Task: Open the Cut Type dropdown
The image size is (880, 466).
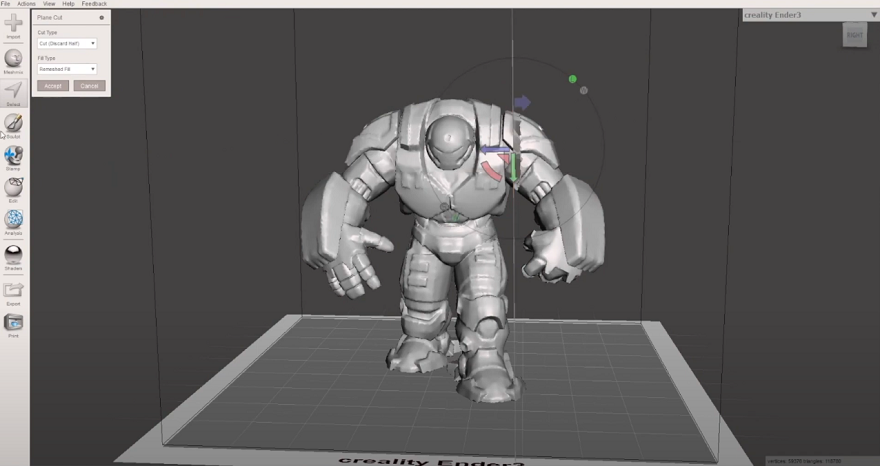Action: [x=67, y=43]
